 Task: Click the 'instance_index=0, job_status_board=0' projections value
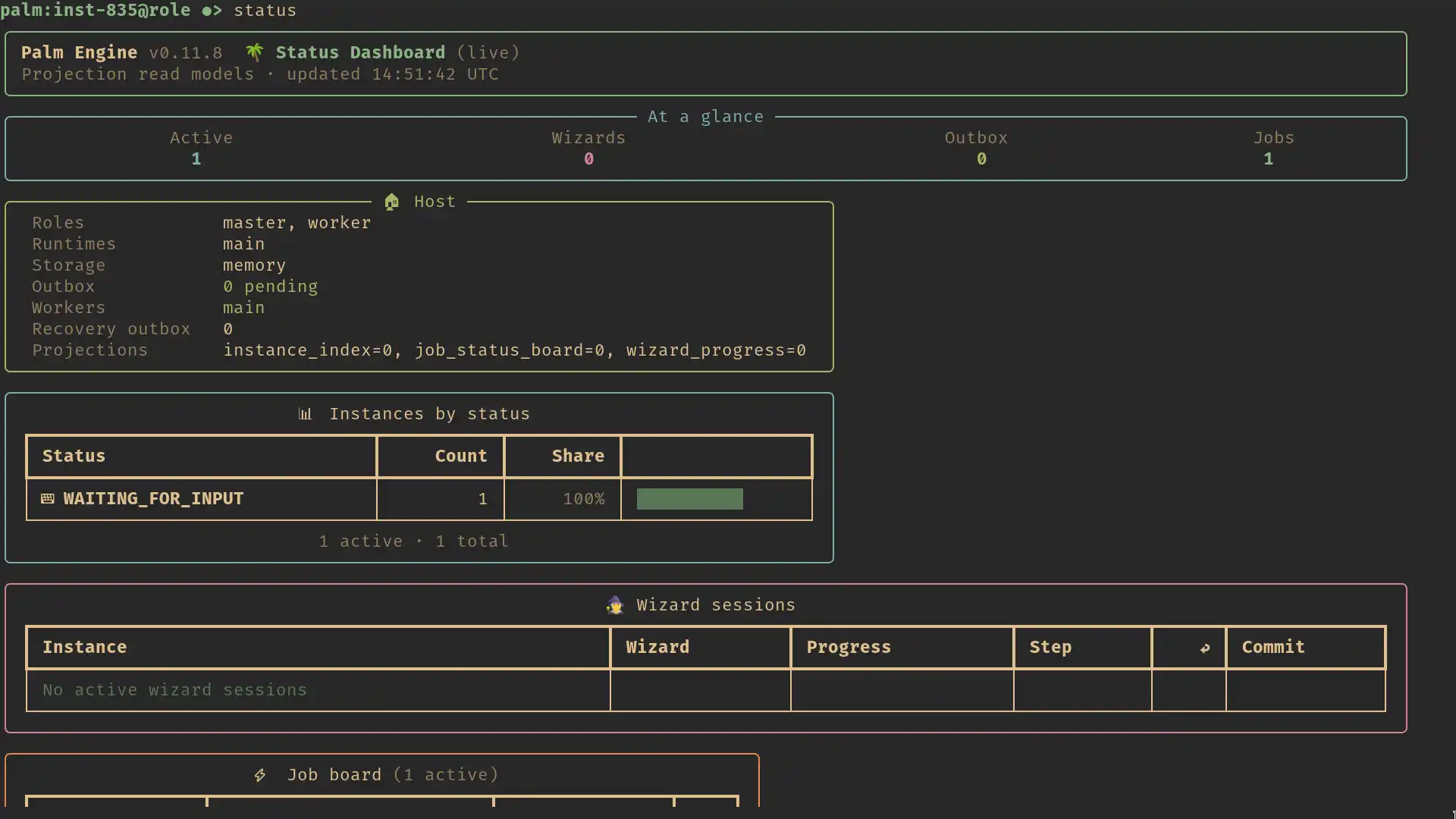click(x=414, y=350)
